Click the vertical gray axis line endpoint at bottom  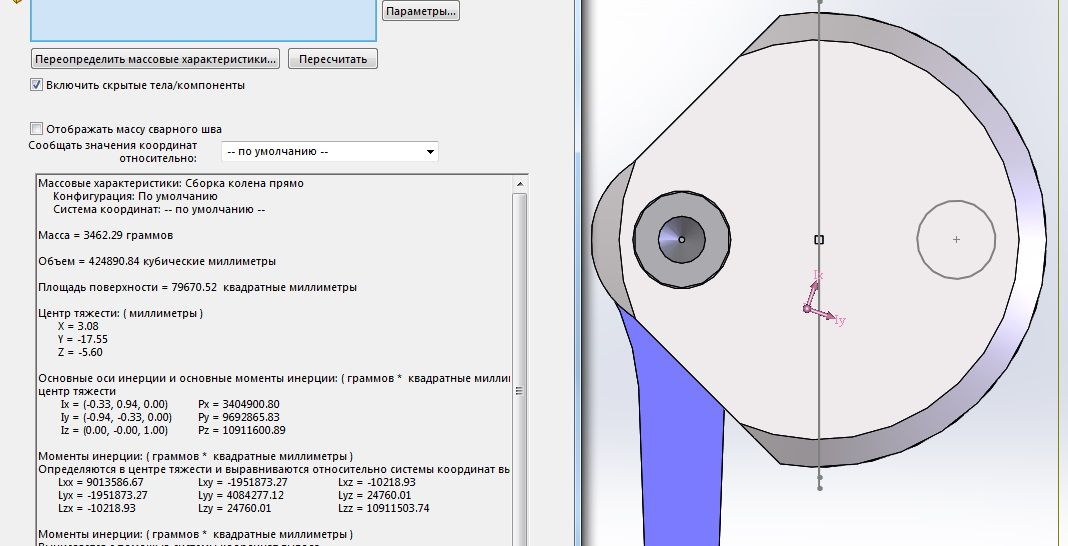(819, 489)
